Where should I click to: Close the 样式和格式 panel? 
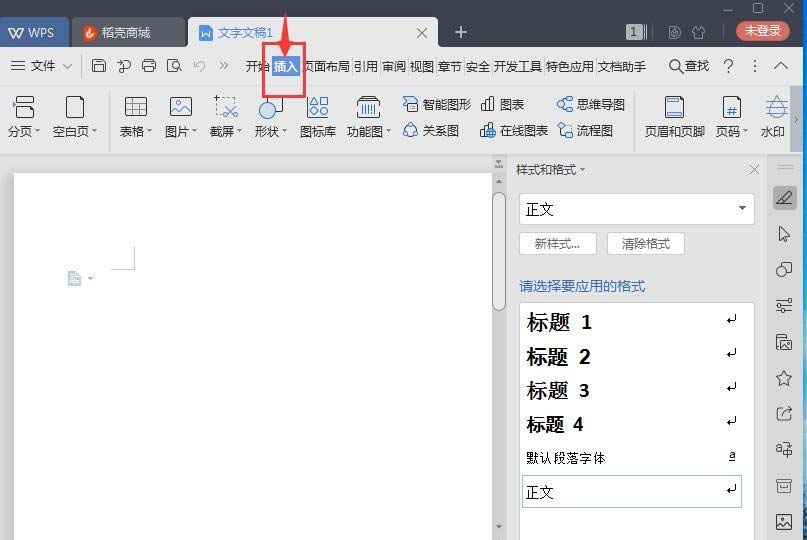pyautogui.click(x=754, y=169)
